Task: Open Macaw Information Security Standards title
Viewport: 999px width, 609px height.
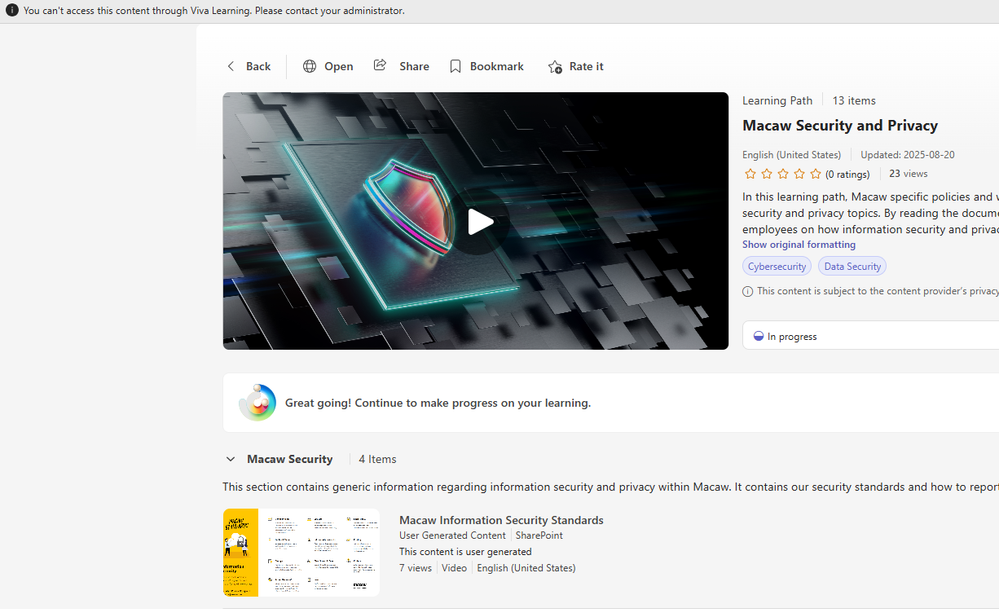Action: (x=501, y=520)
